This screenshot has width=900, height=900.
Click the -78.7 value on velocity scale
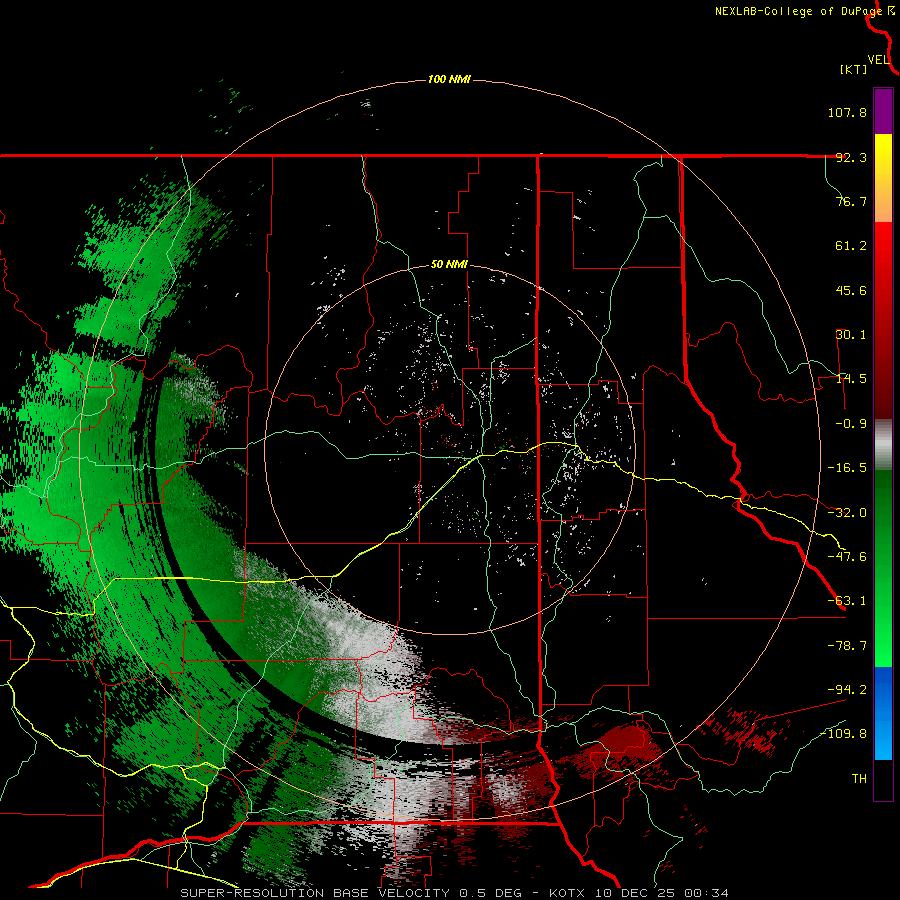click(x=847, y=646)
